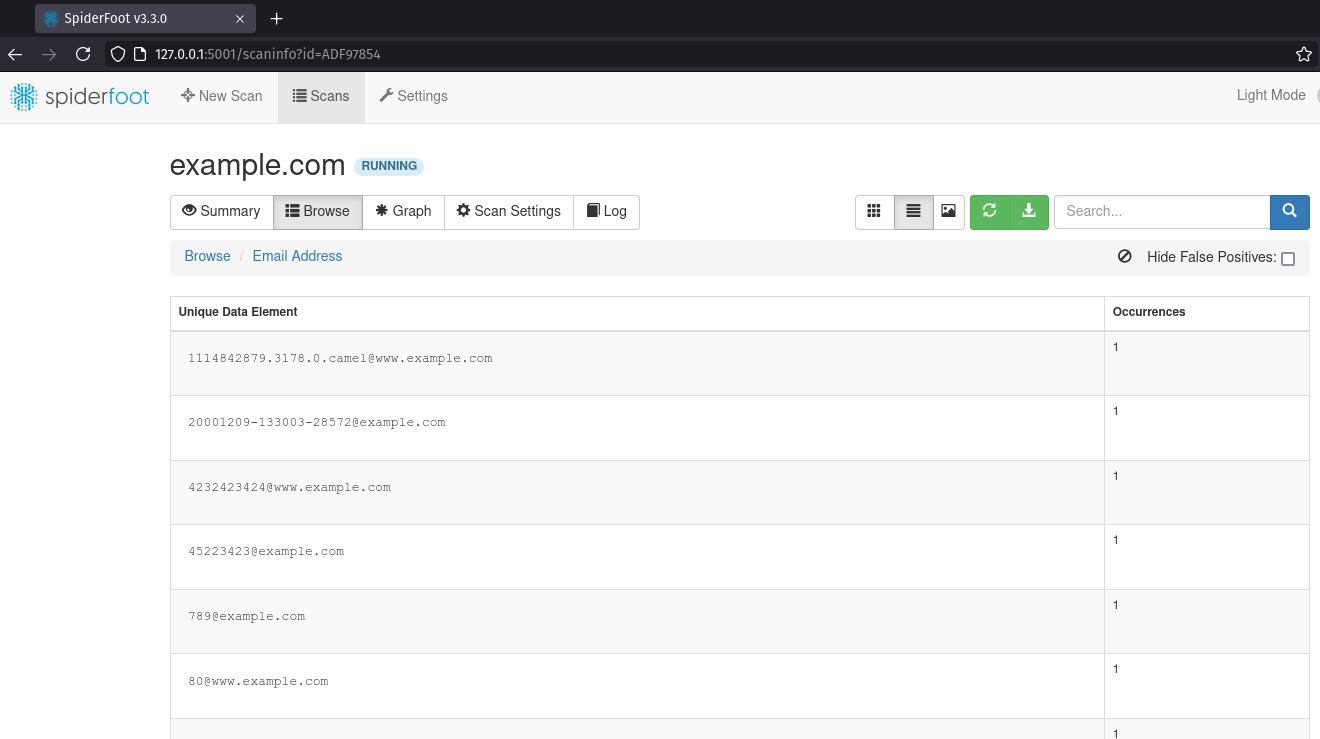Click the Browse breadcrumb link

207,257
